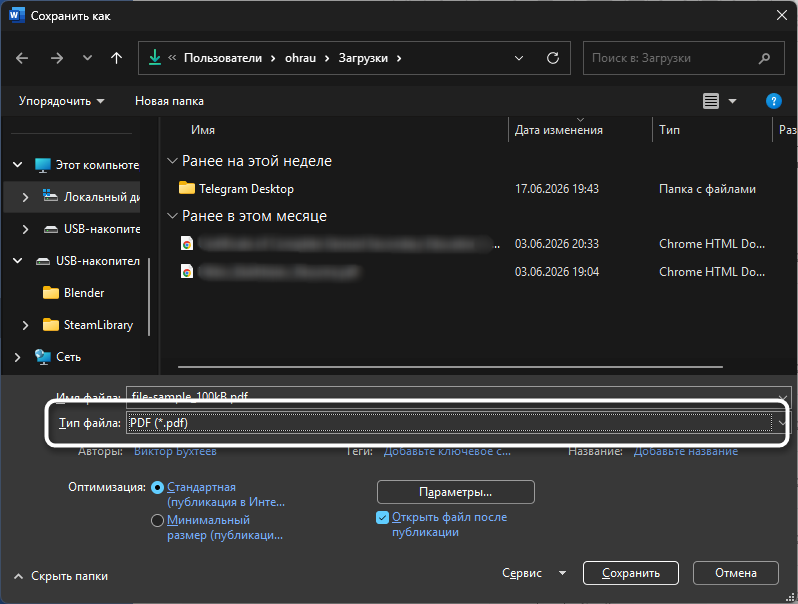Select the first Chrome HTML document icon
The height and width of the screenshot is (604, 798).
[187, 244]
